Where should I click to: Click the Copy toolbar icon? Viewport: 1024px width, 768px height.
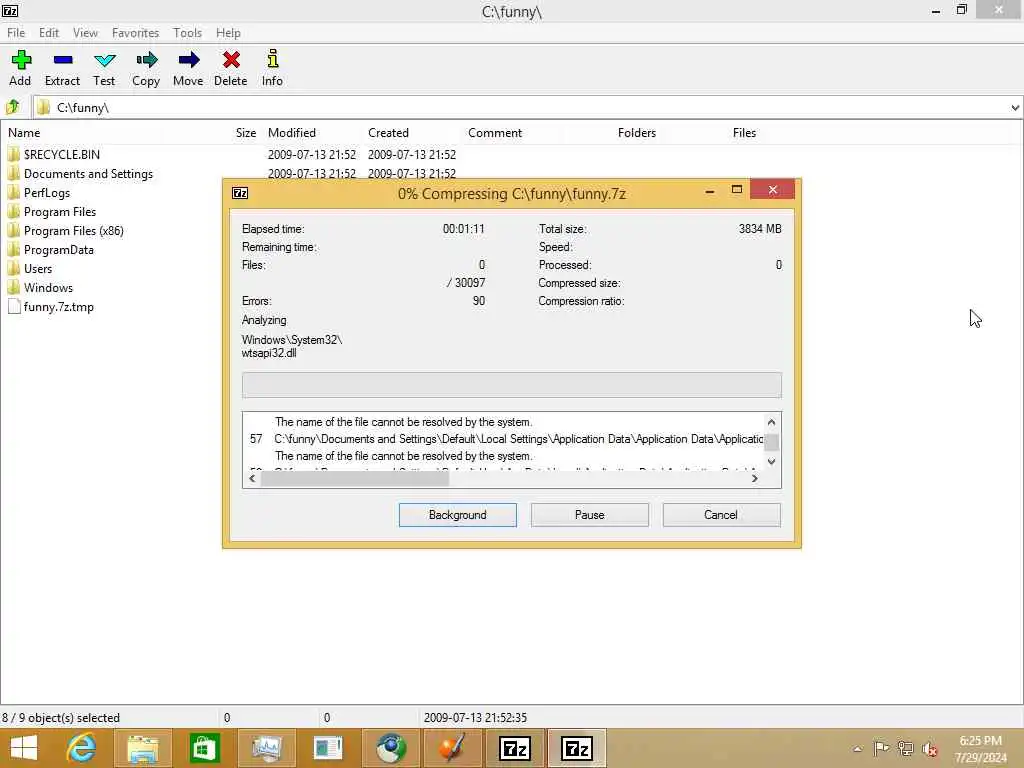[x=146, y=60]
